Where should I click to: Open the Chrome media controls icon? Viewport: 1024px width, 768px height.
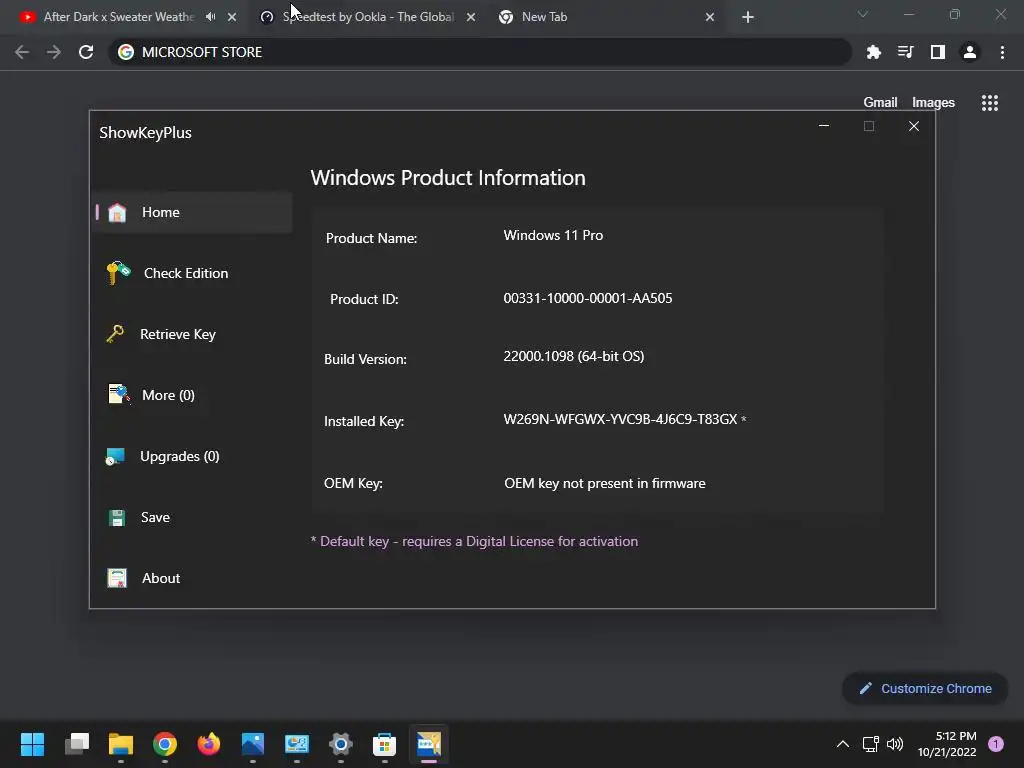click(x=906, y=52)
